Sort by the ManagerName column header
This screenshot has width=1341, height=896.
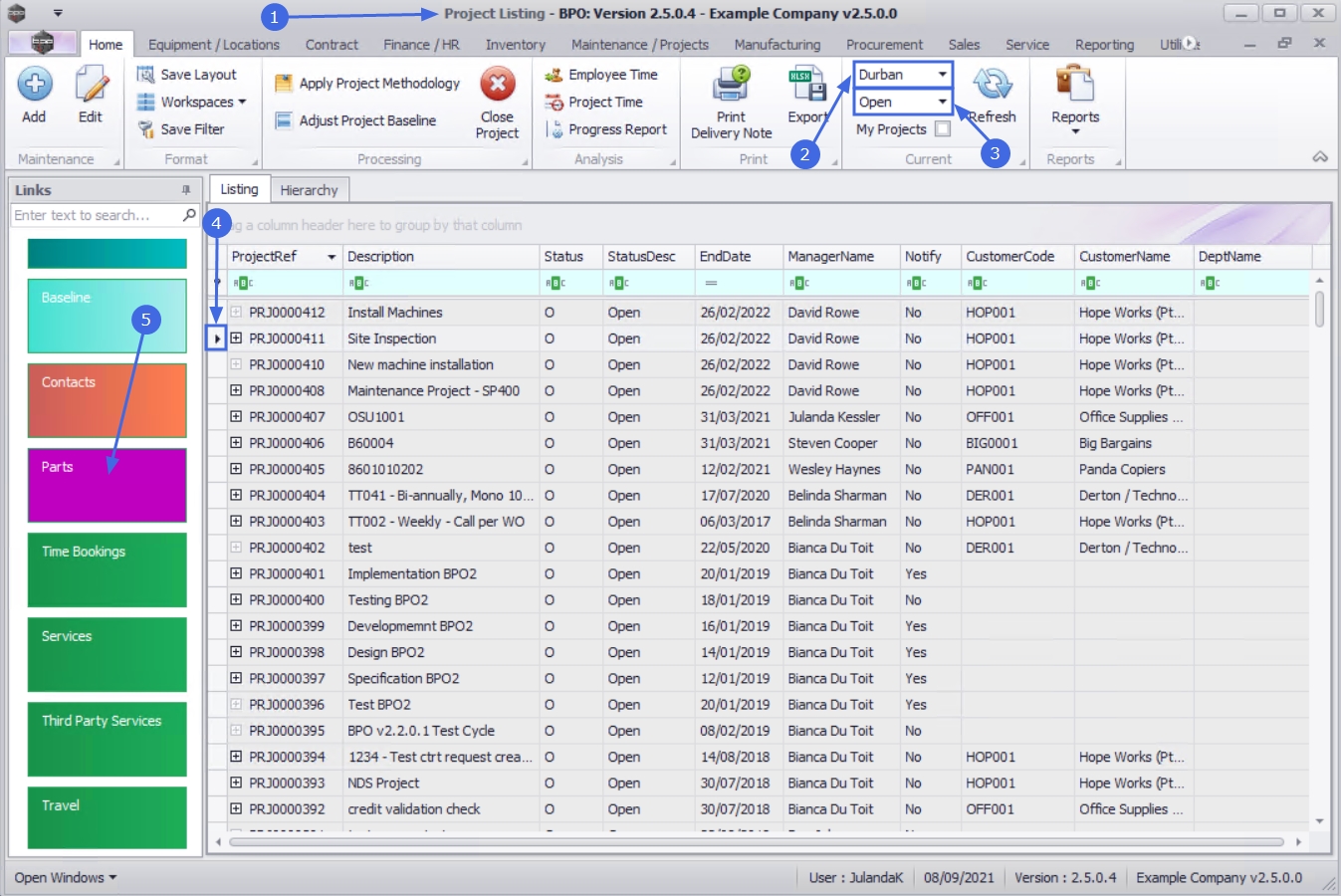[x=841, y=257]
